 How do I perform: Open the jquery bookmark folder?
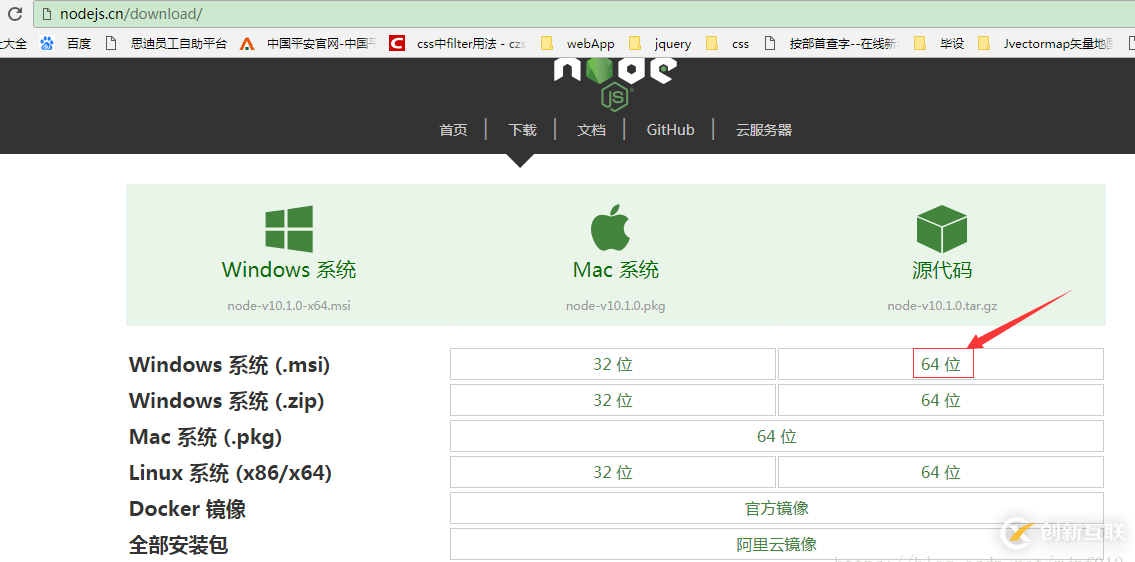(x=660, y=43)
